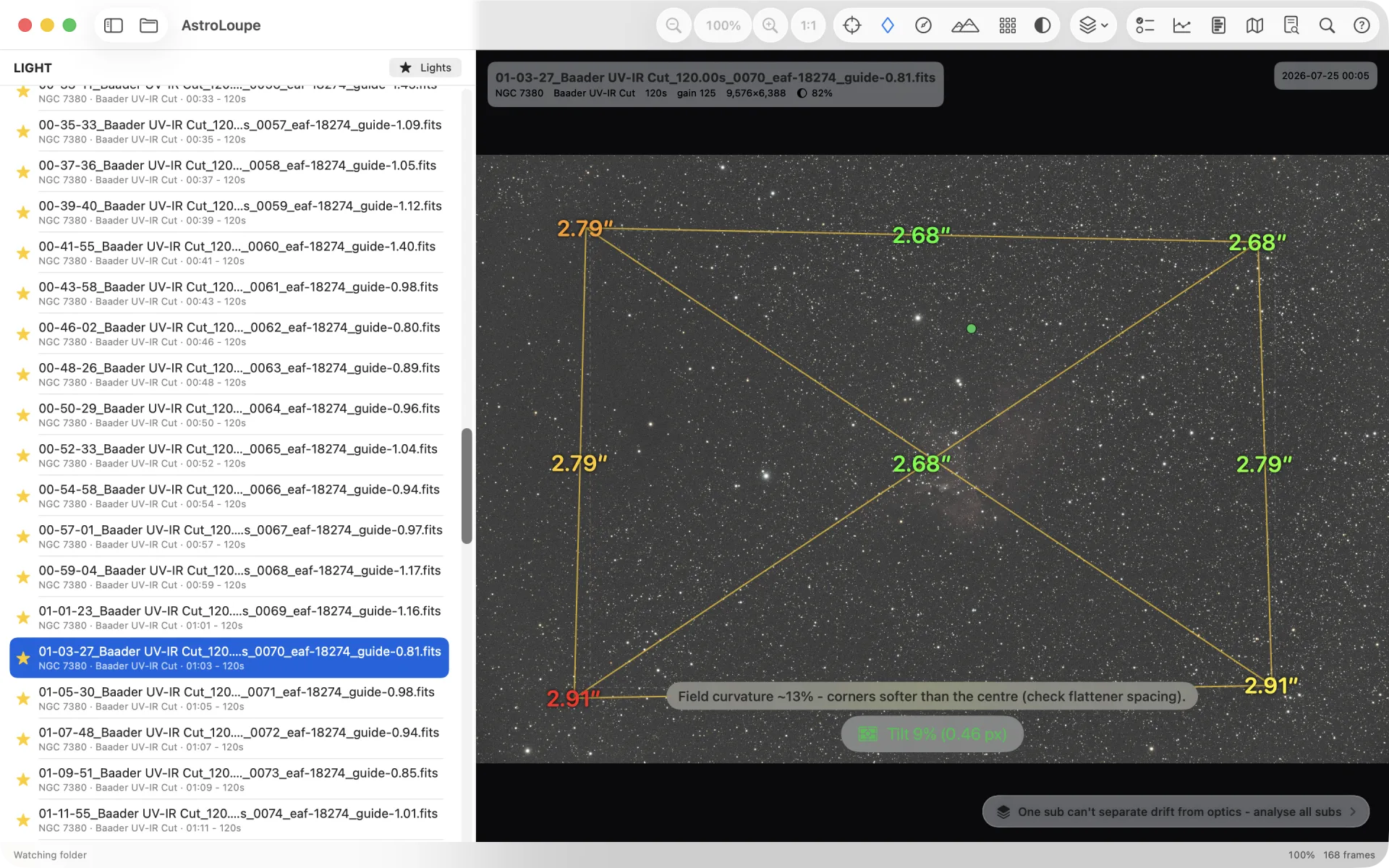Toggle star on frame 0058 guide-1.05
This screenshot has height=868, width=1389.
pos(23,171)
